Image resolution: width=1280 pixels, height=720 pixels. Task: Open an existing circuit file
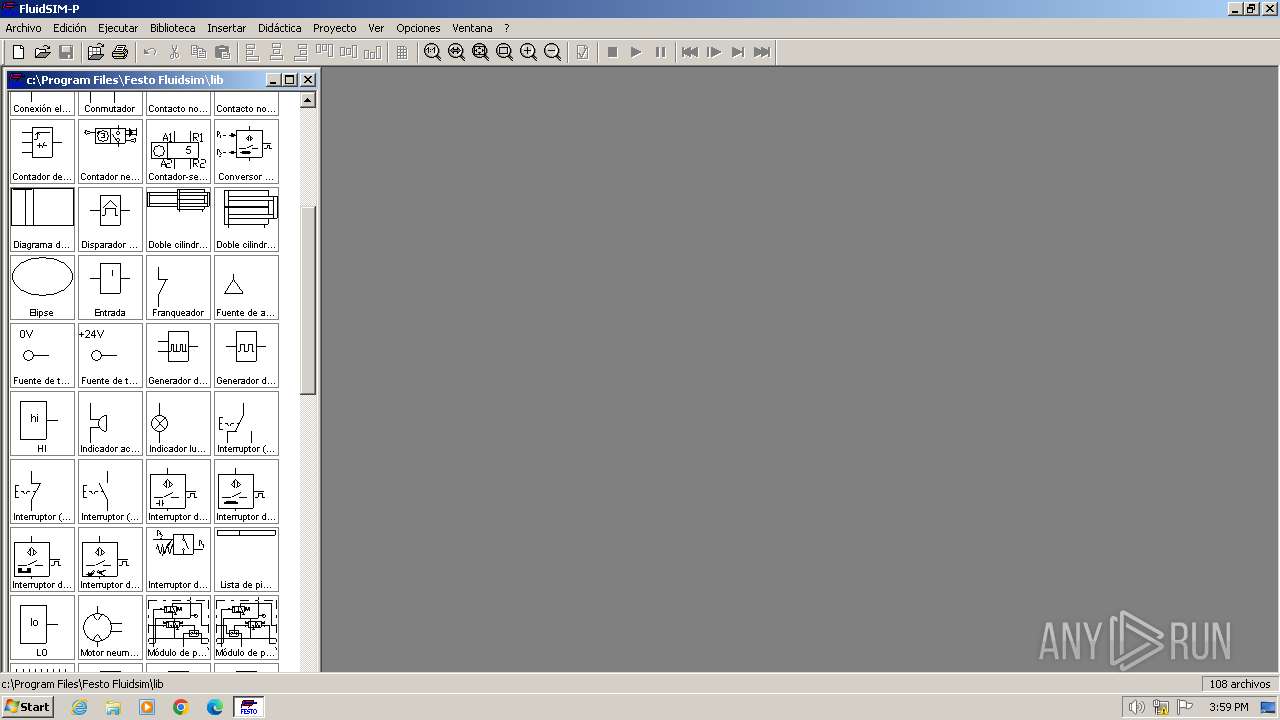[x=42, y=52]
